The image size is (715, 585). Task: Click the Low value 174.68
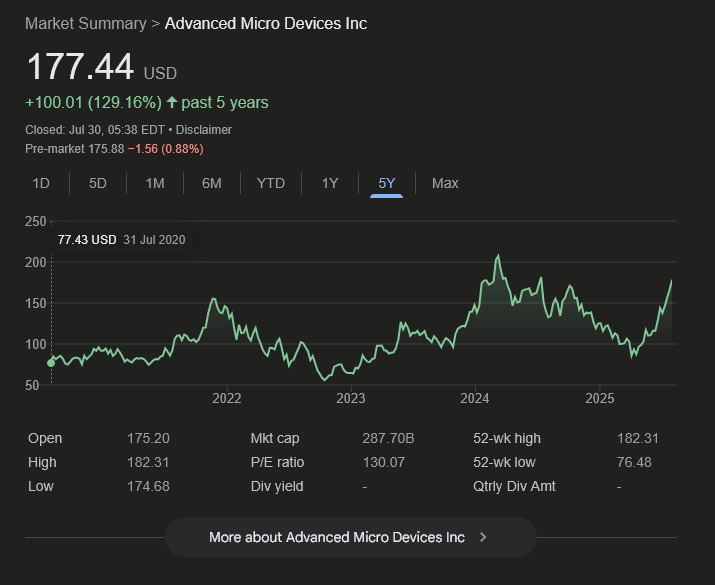pos(148,487)
